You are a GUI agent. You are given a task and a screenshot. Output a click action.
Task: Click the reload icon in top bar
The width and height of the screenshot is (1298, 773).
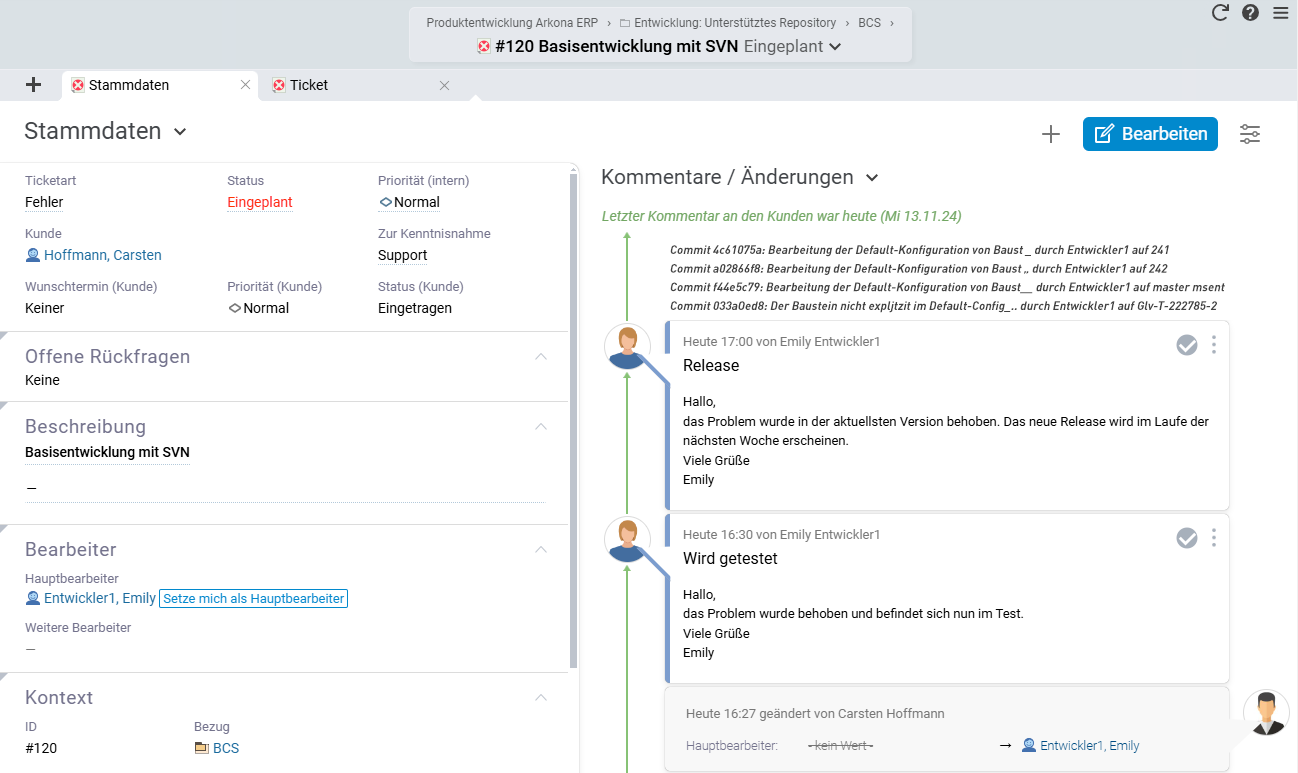coord(1220,13)
